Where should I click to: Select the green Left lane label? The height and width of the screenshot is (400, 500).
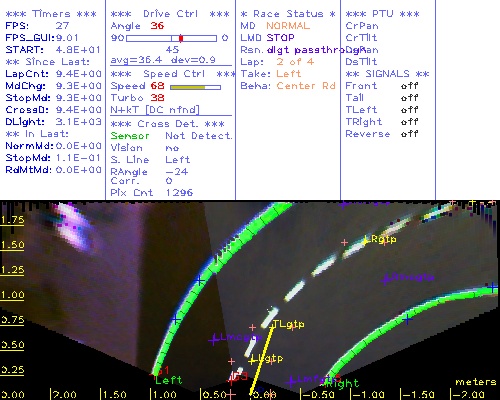(169, 380)
